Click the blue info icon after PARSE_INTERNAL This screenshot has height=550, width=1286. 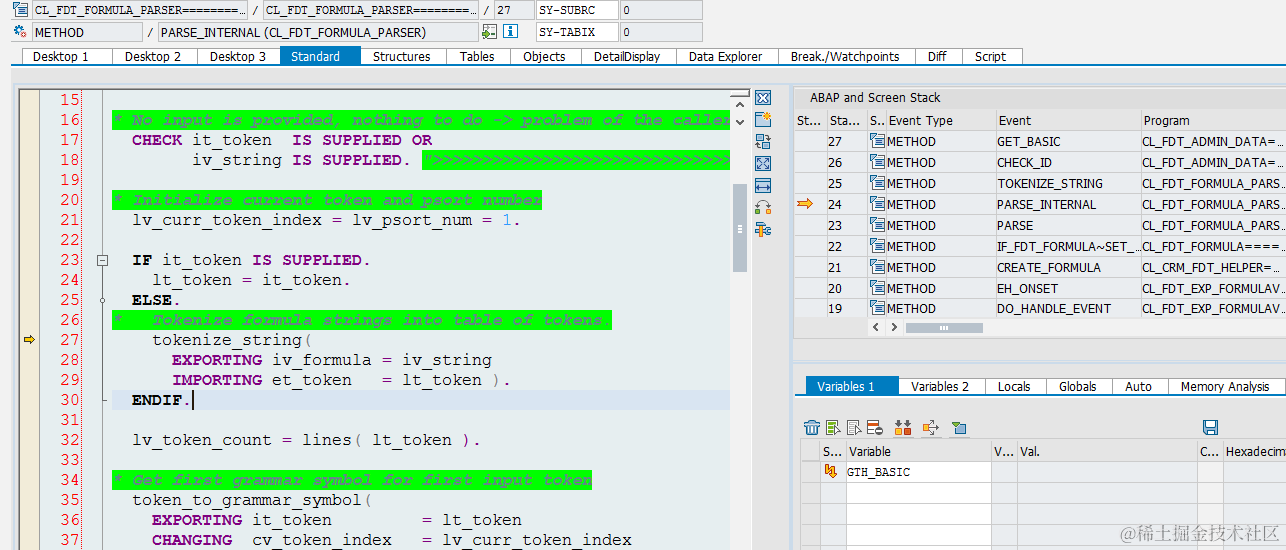510,32
